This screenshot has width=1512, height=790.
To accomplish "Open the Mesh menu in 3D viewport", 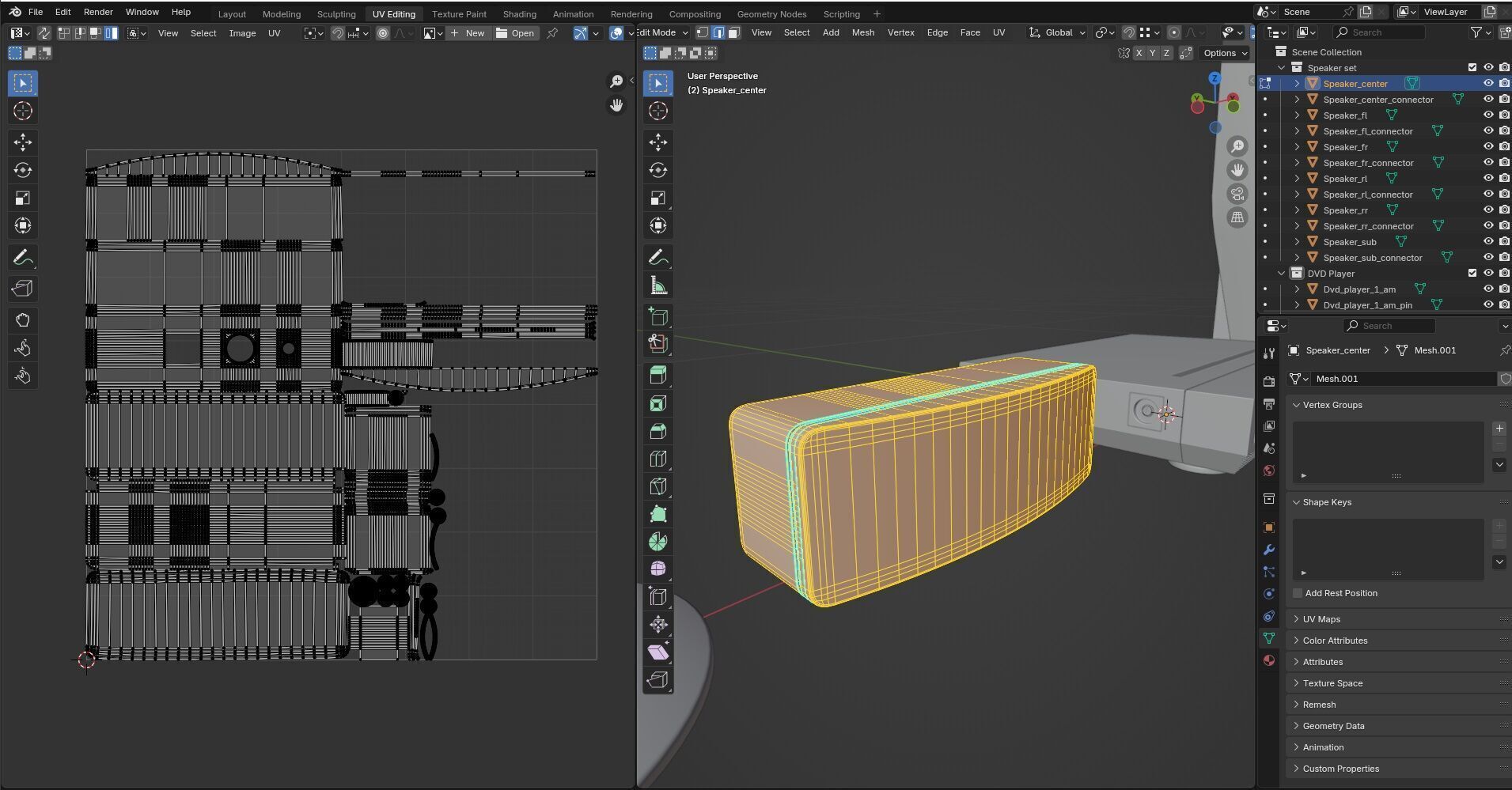I will (x=862, y=32).
